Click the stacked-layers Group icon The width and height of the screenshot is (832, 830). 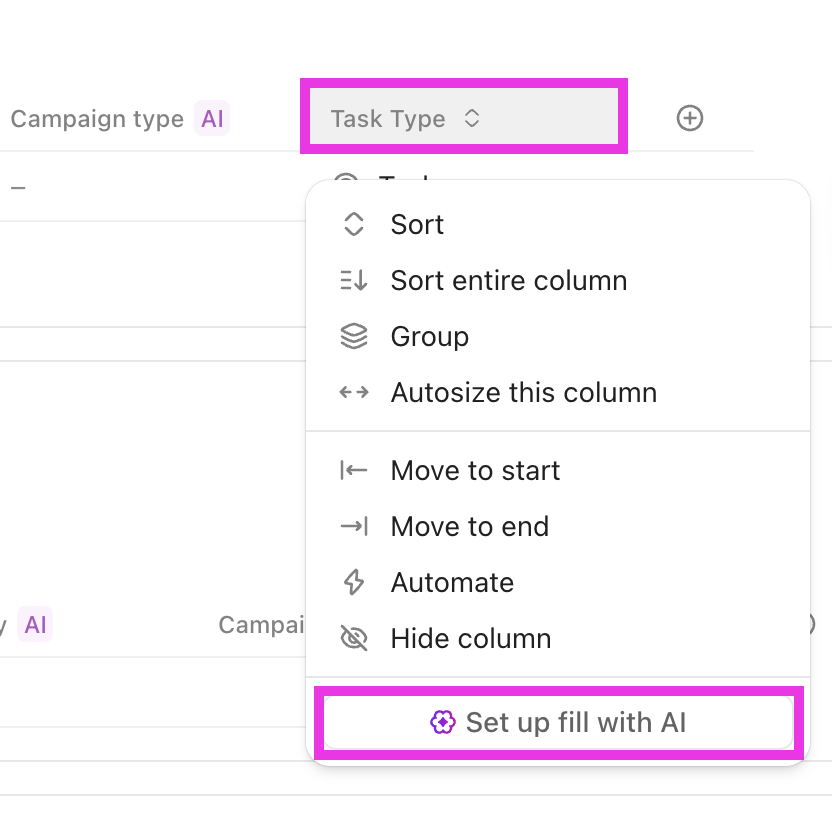pos(354,337)
